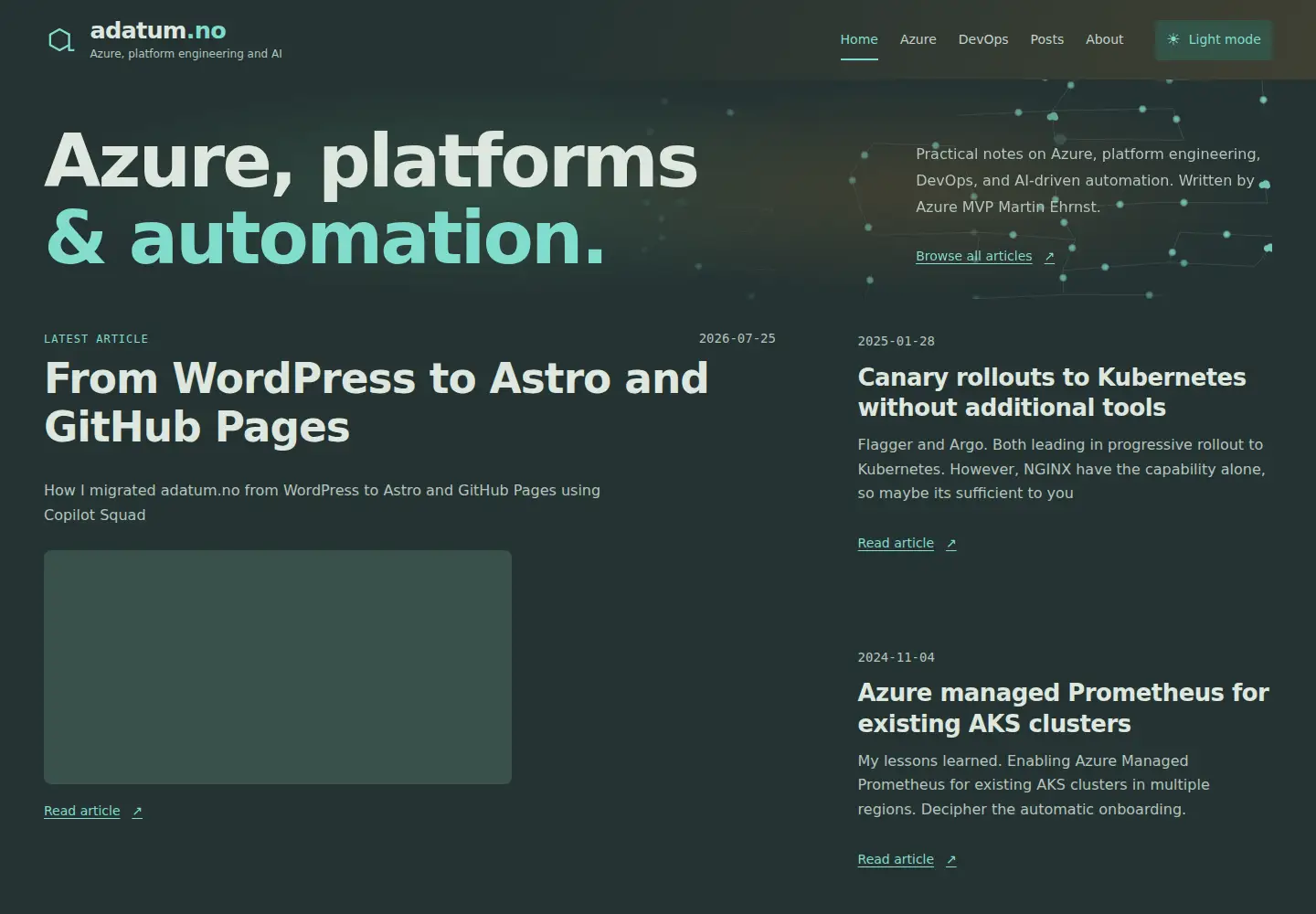
Task: Click the Azure, platforms & automation heading
Action: 371,198
